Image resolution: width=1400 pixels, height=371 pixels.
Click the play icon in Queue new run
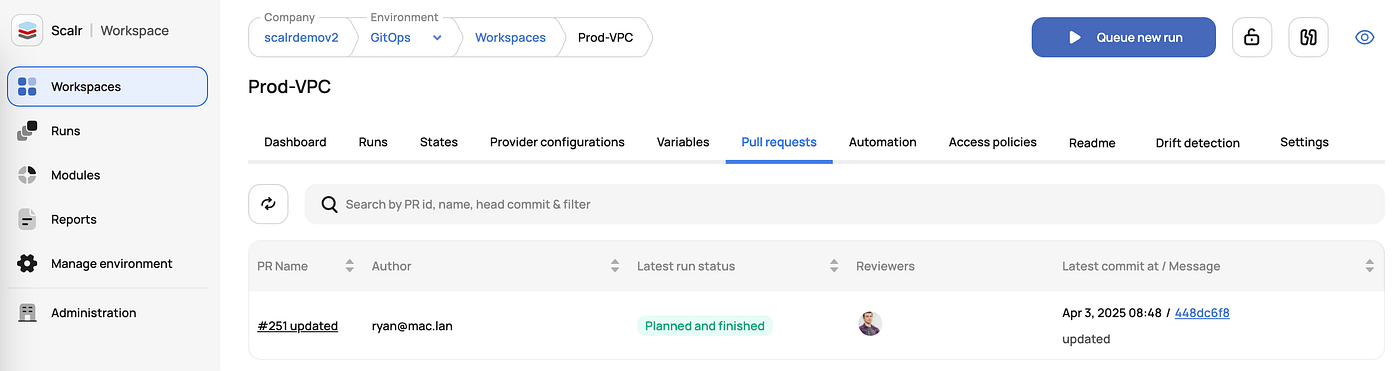click(1075, 37)
